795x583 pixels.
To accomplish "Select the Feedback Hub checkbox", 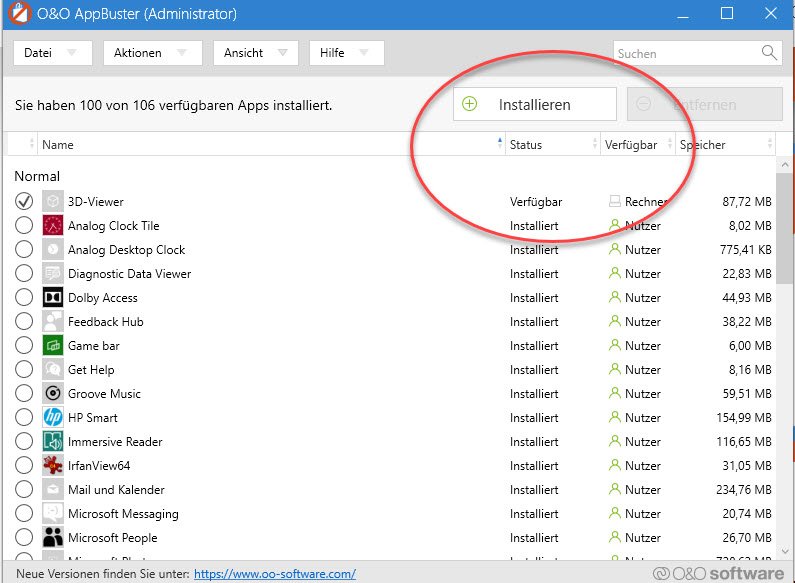I will click(x=24, y=322).
